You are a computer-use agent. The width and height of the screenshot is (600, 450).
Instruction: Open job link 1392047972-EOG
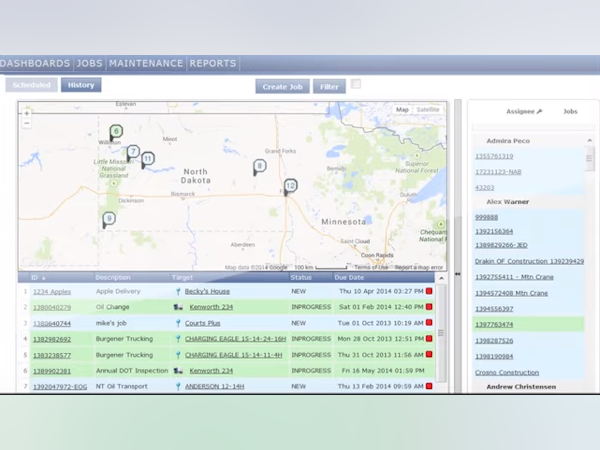[x=60, y=387]
